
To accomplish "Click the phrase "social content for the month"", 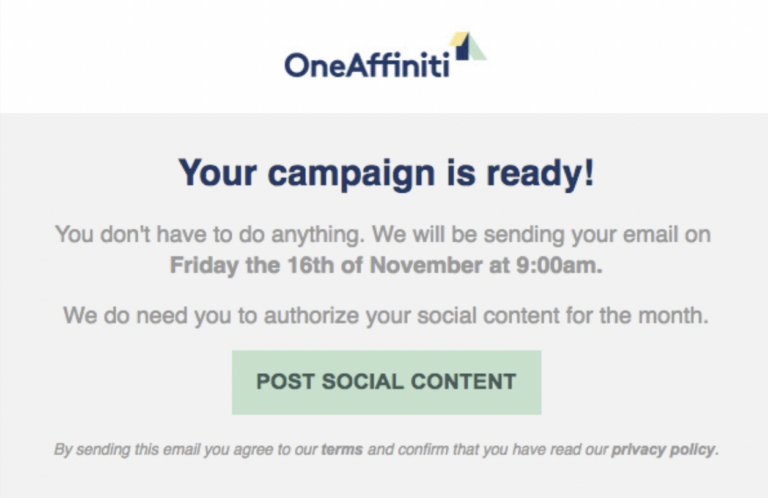I will (562, 315).
